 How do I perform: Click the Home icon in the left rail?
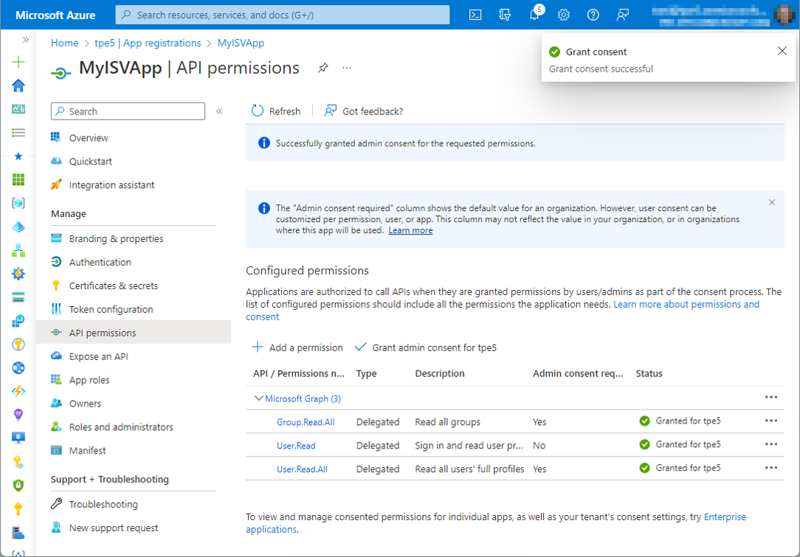click(18, 85)
